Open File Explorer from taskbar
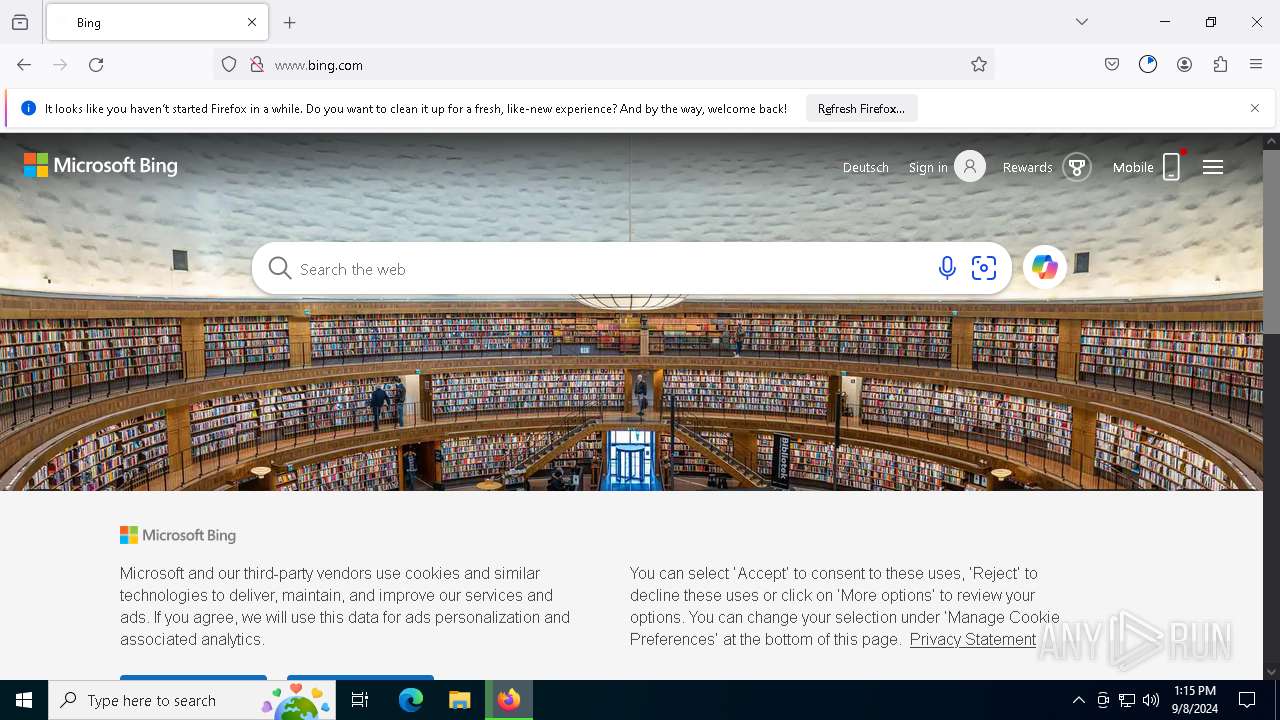This screenshot has height=720, width=1280. coord(459,700)
